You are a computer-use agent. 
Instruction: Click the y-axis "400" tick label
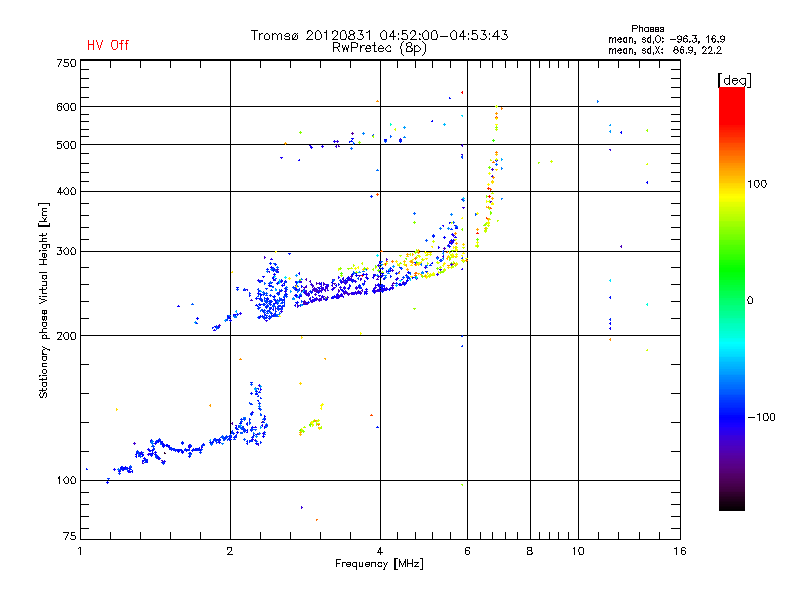coord(66,191)
